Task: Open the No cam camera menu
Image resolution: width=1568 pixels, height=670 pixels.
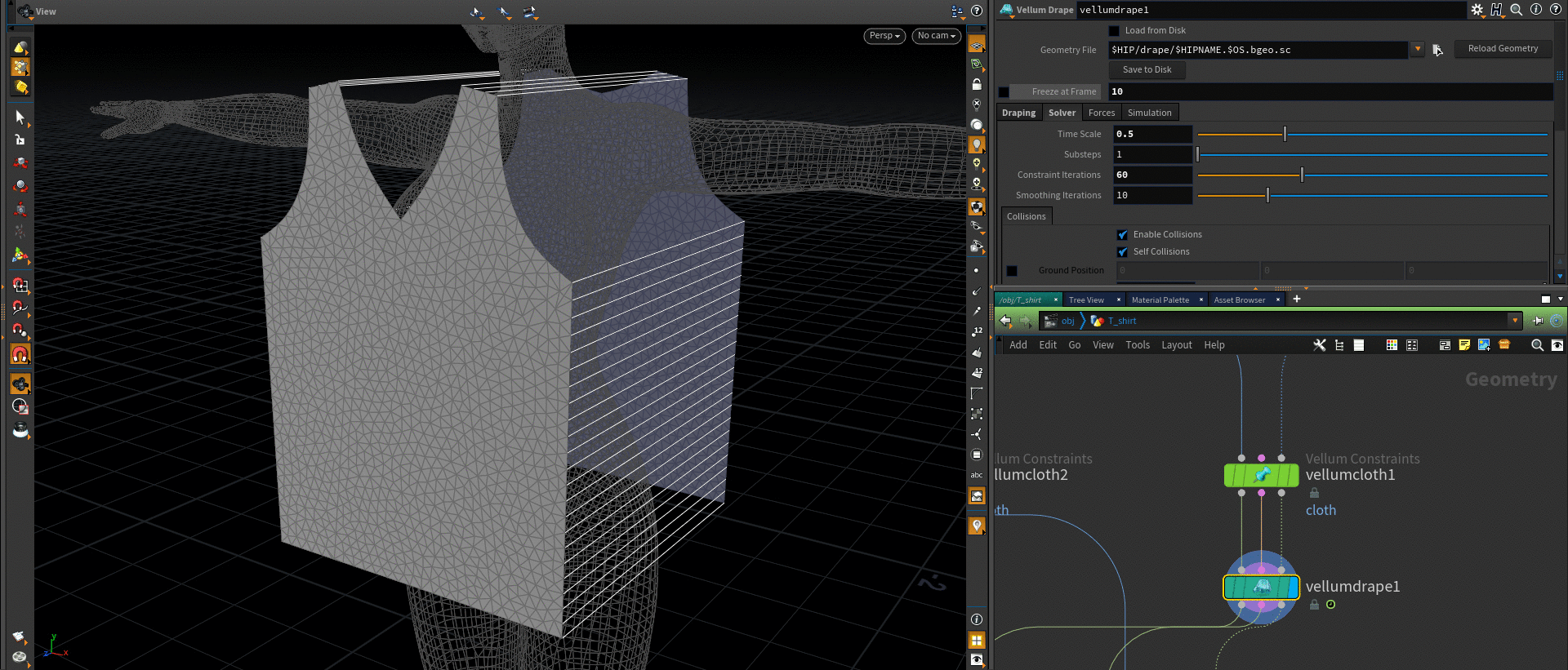Action: point(936,36)
